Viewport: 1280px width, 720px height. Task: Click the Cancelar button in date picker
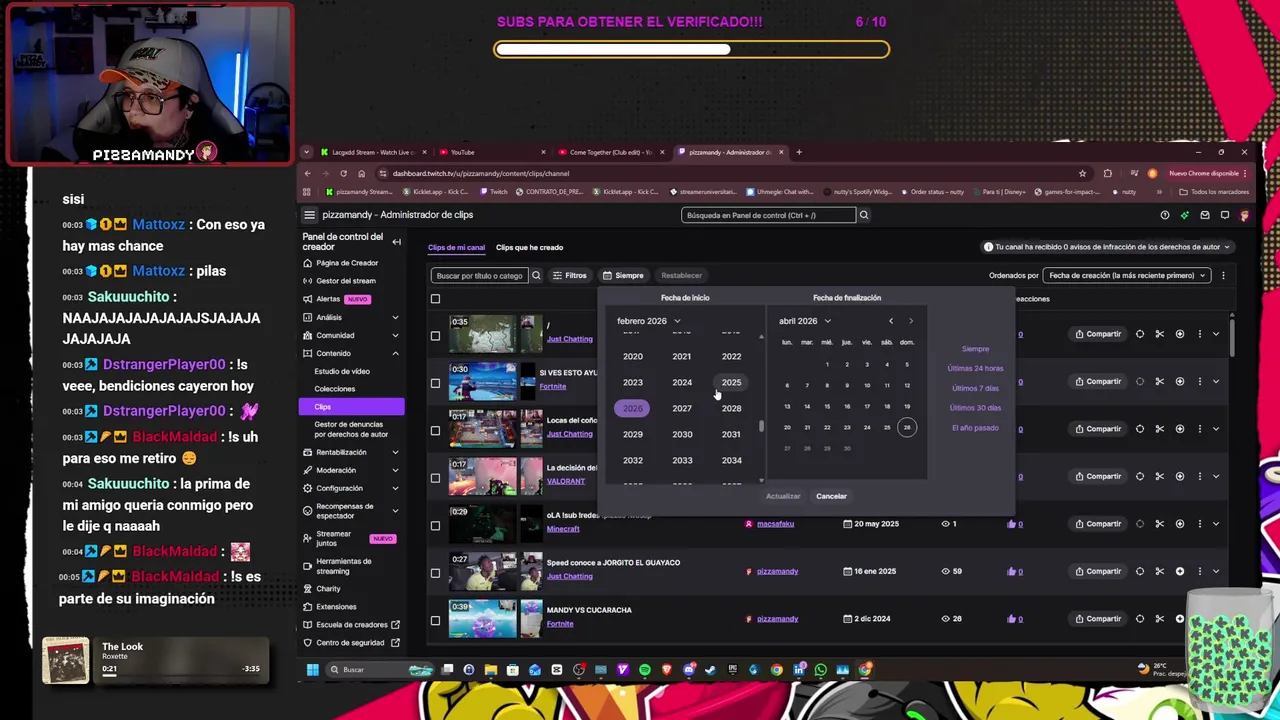point(831,496)
